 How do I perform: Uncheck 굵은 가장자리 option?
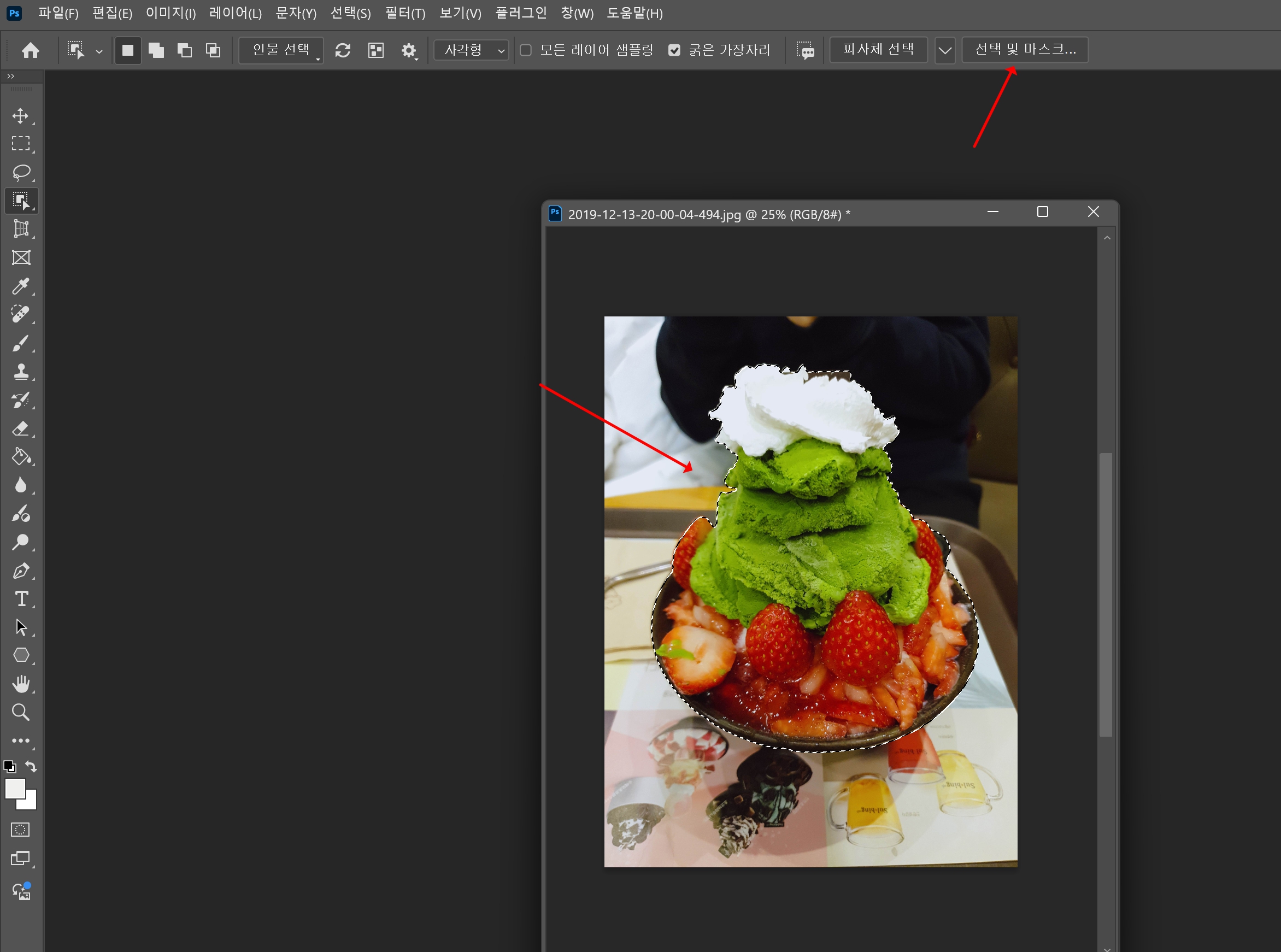(674, 50)
